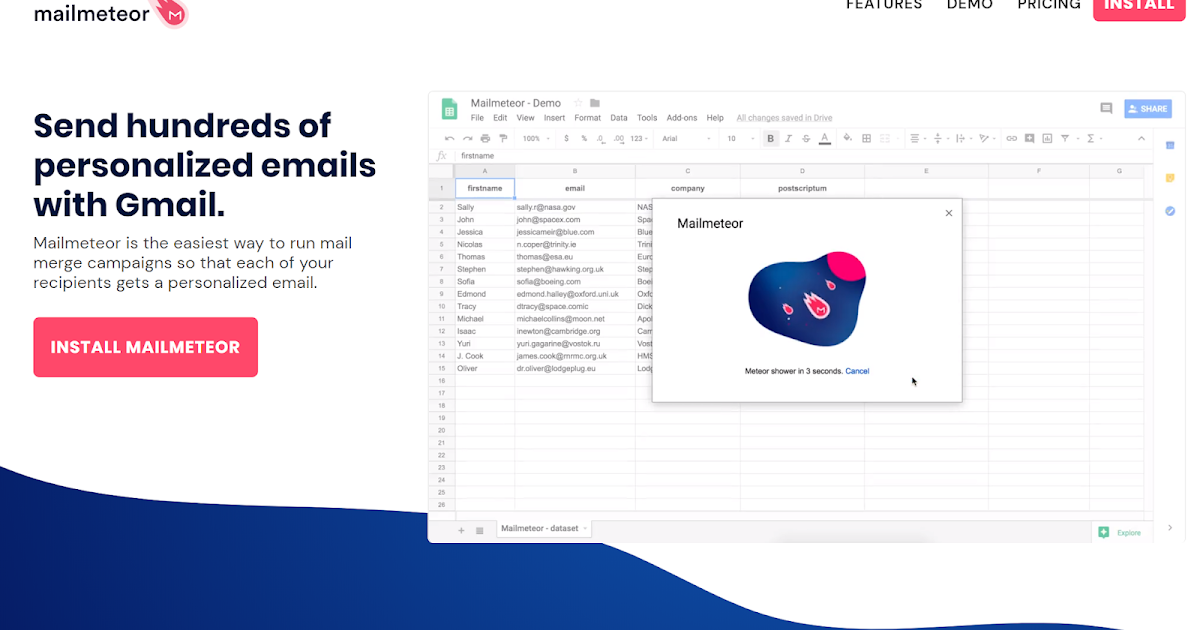Image resolution: width=1200 pixels, height=630 pixels.
Task: Click the blue SHARE button
Action: (1148, 108)
